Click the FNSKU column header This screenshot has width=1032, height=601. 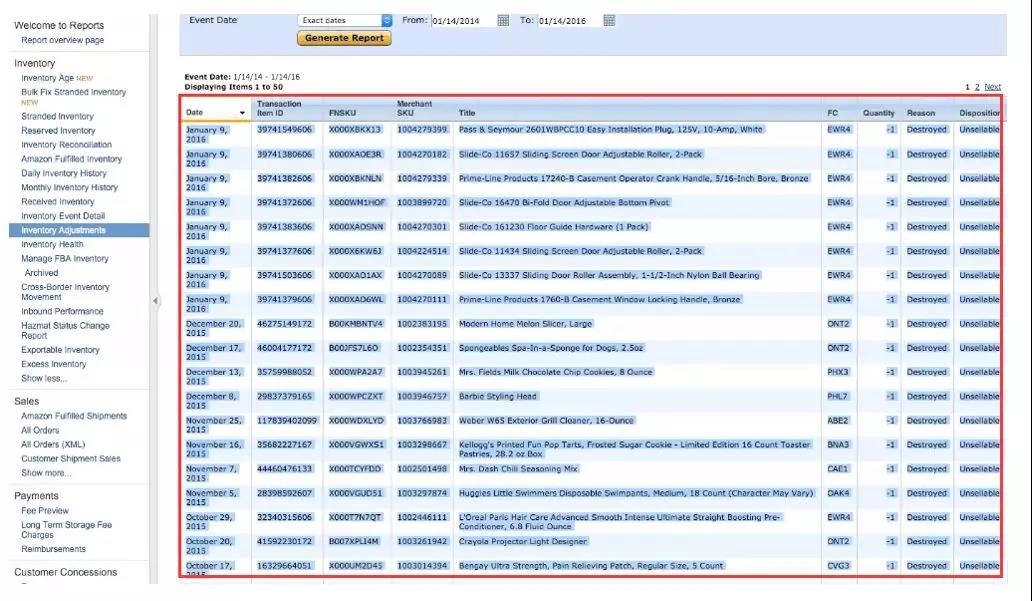[342, 113]
